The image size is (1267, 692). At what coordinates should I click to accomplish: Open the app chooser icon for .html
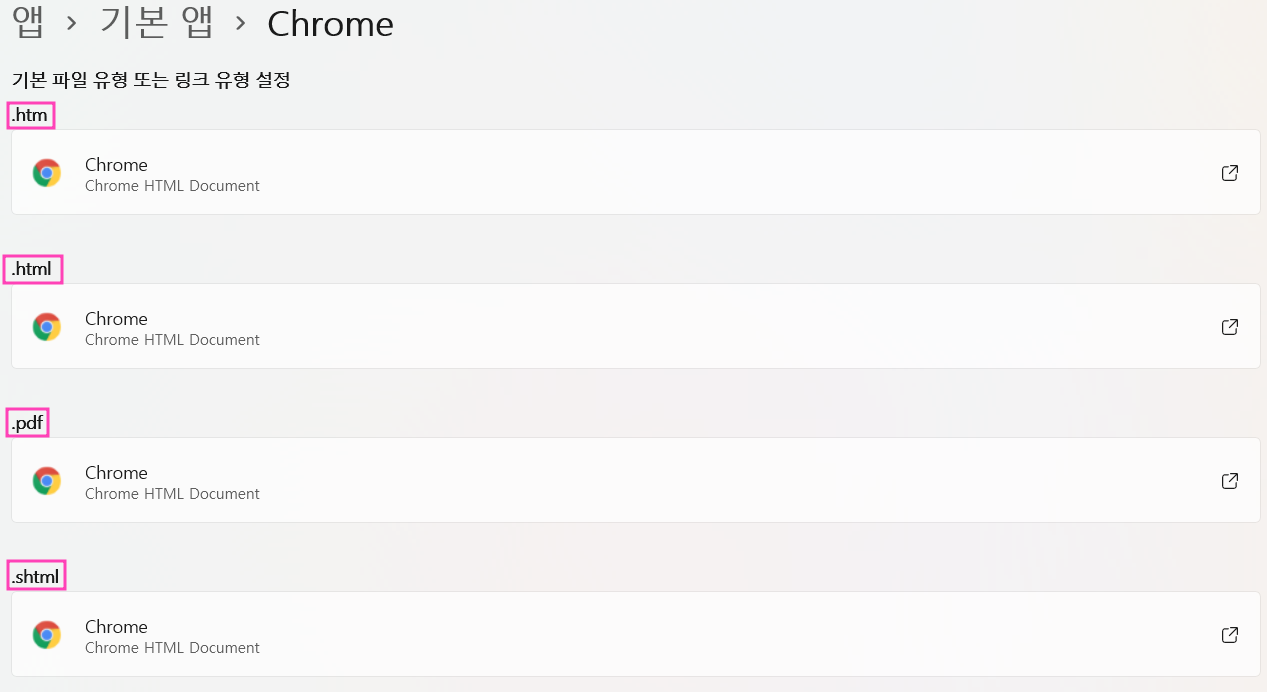coord(1230,327)
